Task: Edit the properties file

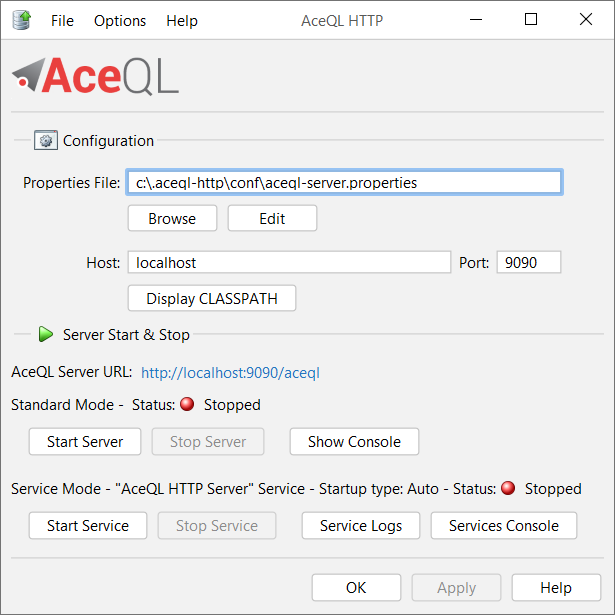Action: tap(272, 218)
